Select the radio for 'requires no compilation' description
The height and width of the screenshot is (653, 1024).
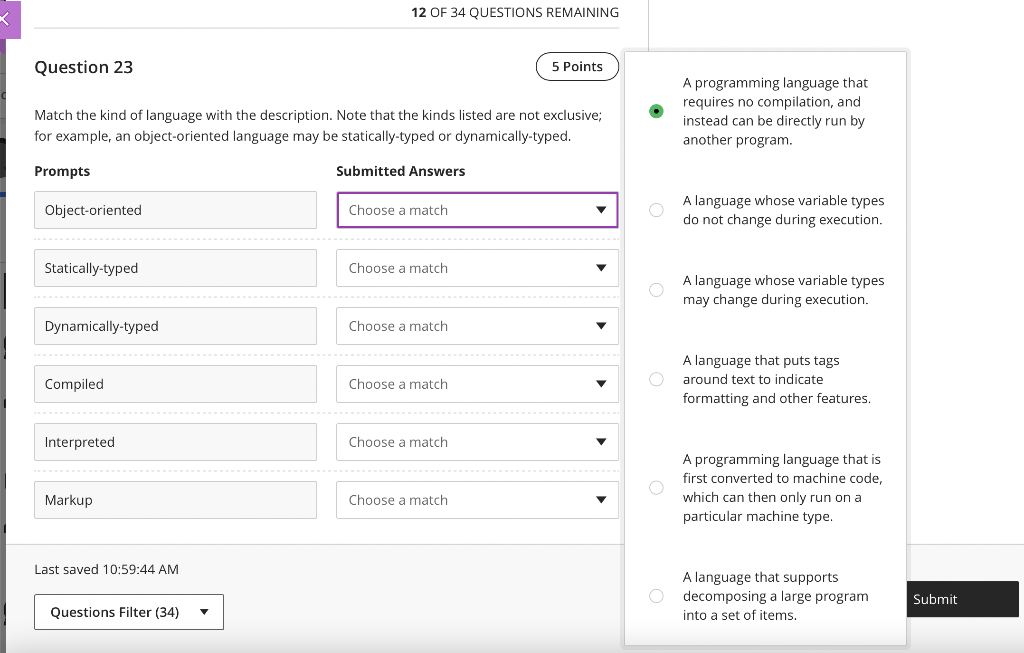(656, 111)
